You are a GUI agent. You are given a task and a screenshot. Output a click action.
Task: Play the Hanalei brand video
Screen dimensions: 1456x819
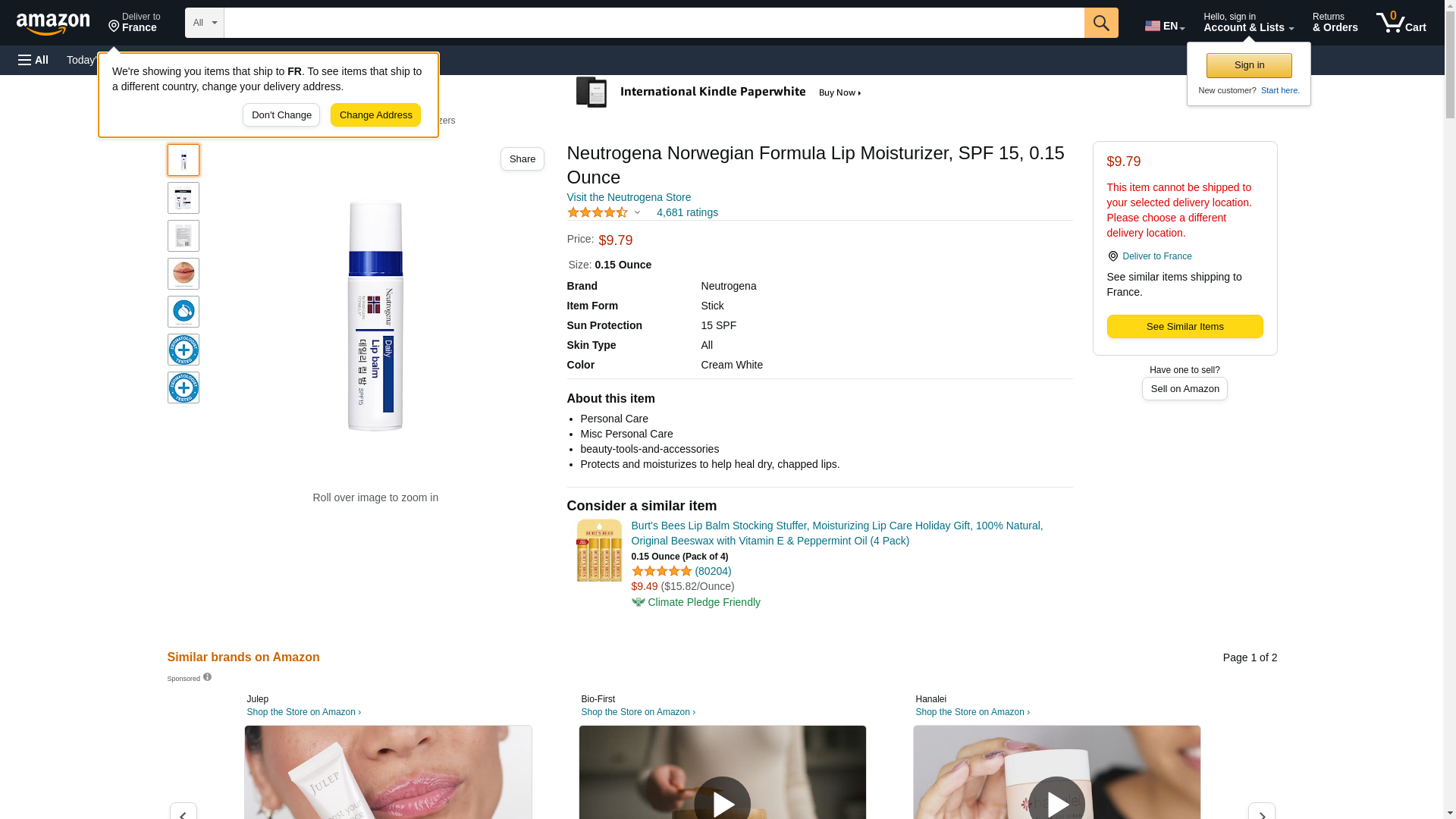[1056, 803]
